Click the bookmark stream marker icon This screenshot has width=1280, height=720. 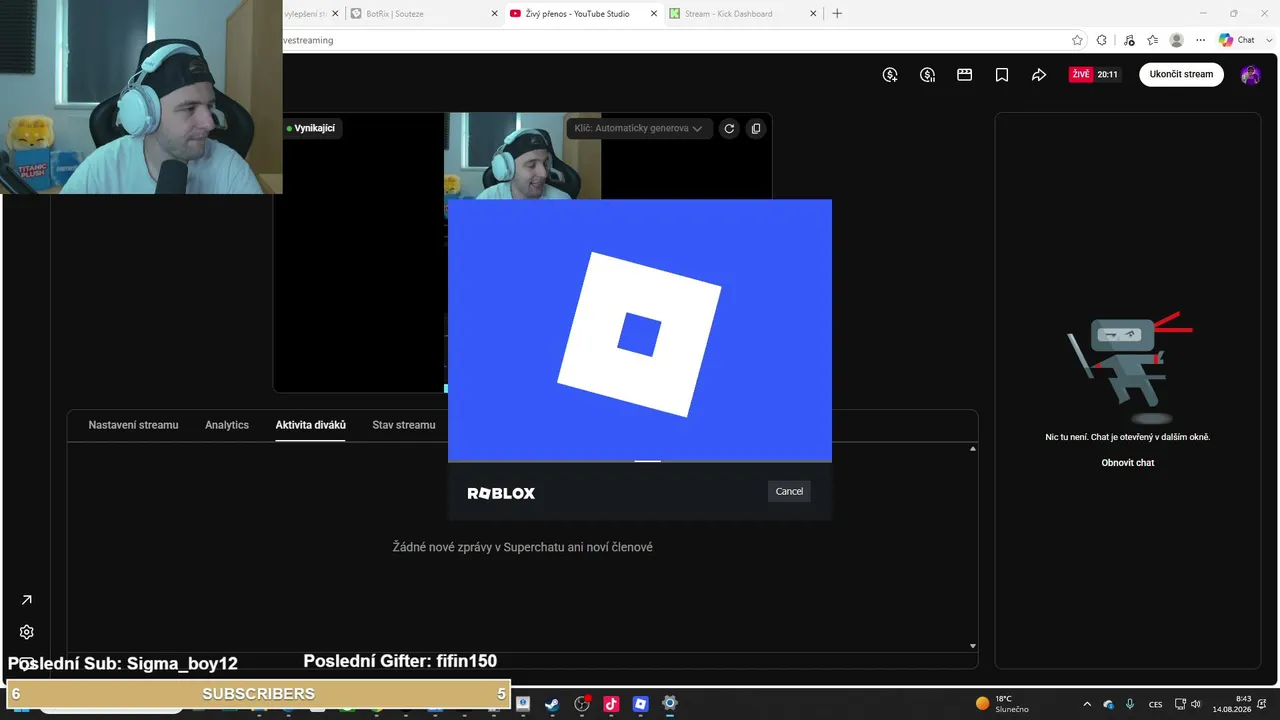1001,75
